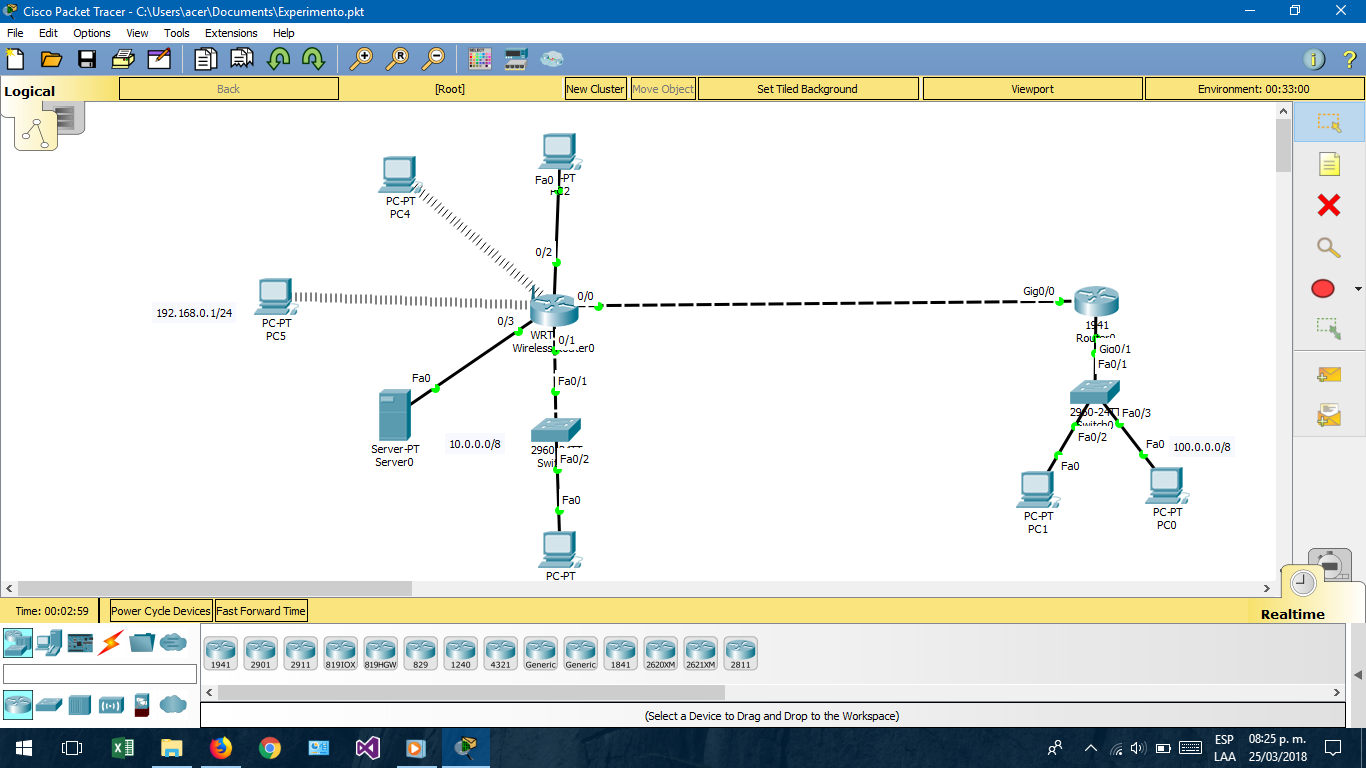This screenshot has height=768, width=1366.
Task: Zoom in on the workspace
Action: (x=361, y=59)
